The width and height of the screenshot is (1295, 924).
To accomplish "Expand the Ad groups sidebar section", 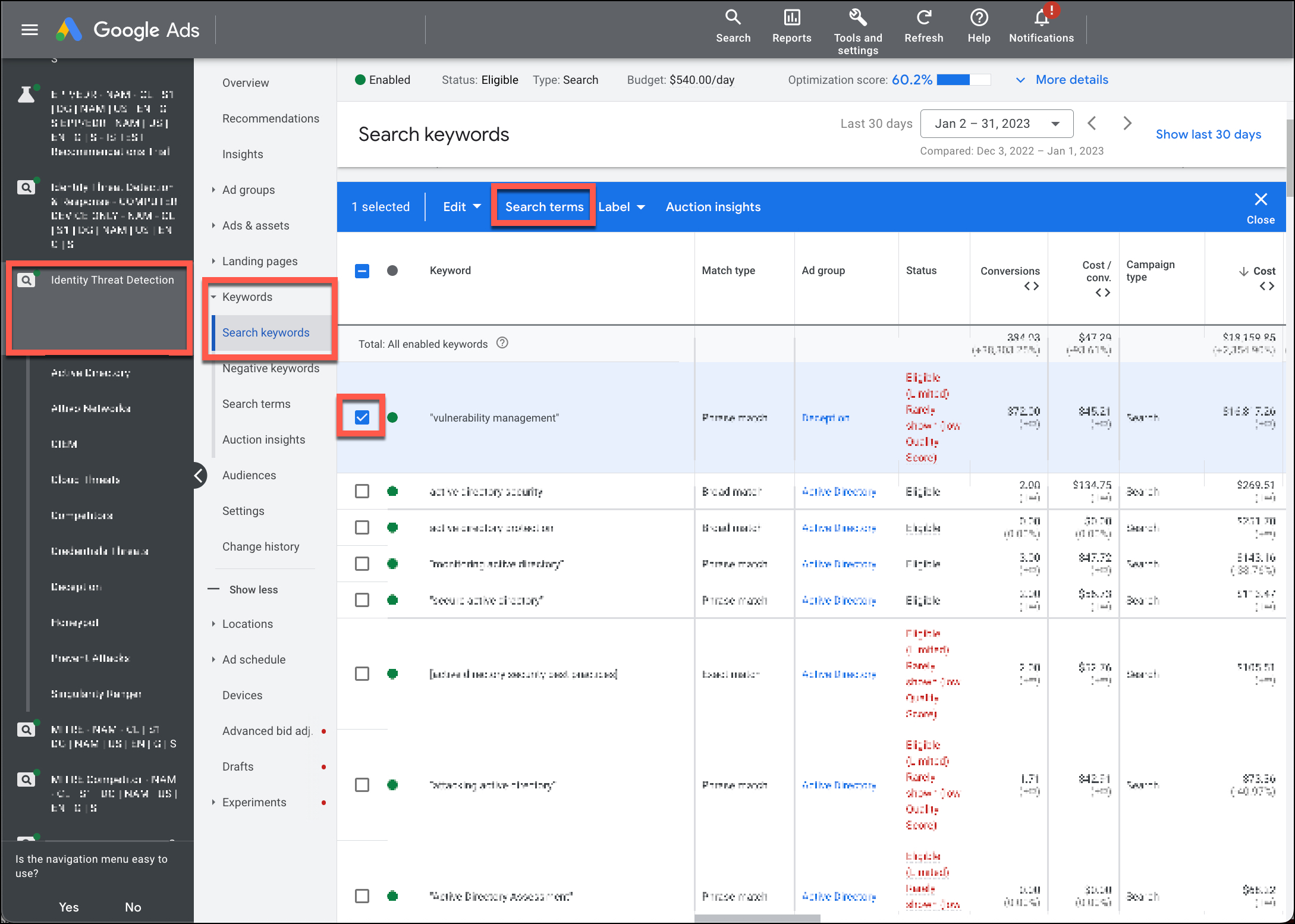I will (213, 190).
